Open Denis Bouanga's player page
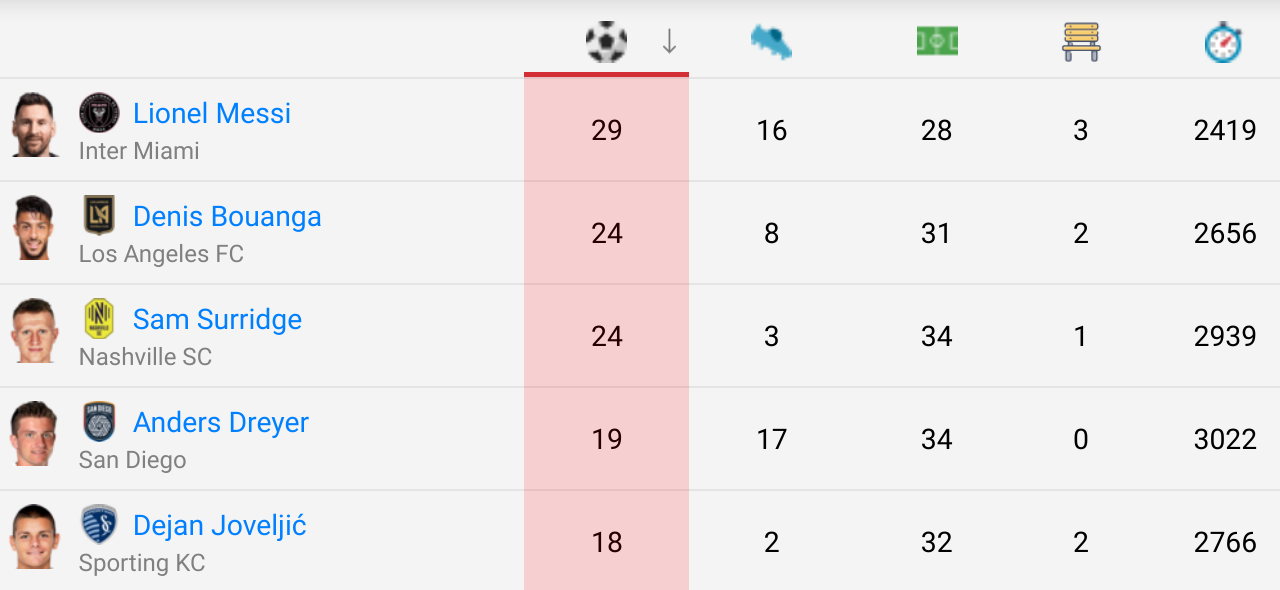This screenshot has height=590, width=1280. pyautogui.click(x=227, y=216)
